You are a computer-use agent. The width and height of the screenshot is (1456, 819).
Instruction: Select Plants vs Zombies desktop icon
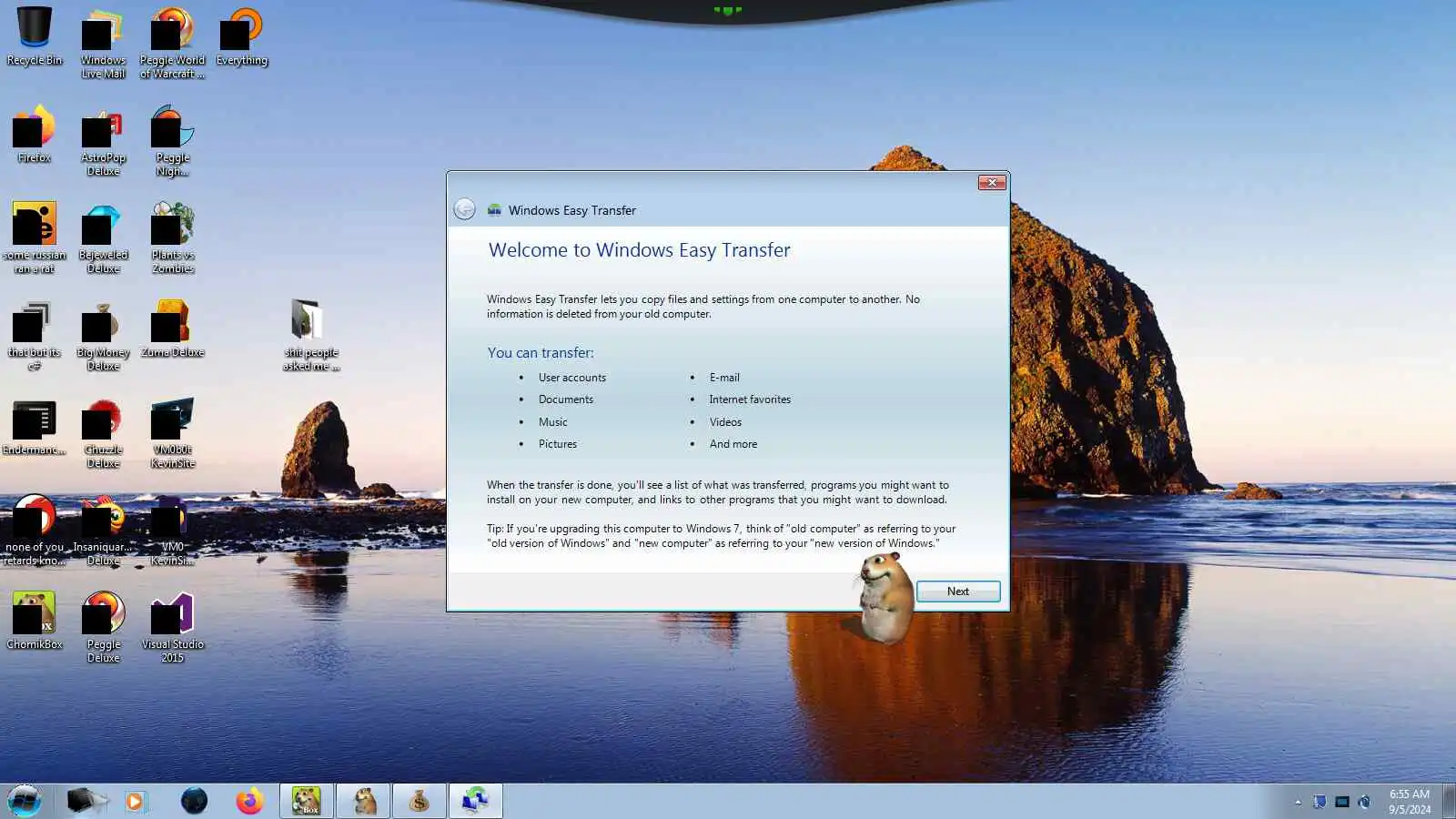(172, 238)
